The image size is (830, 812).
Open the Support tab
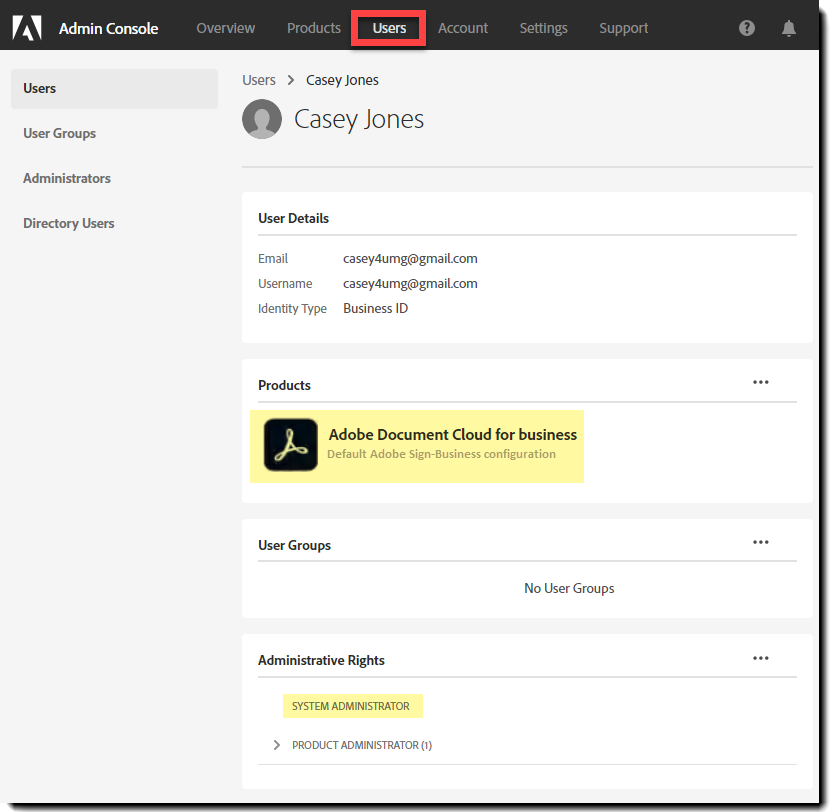point(624,28)
